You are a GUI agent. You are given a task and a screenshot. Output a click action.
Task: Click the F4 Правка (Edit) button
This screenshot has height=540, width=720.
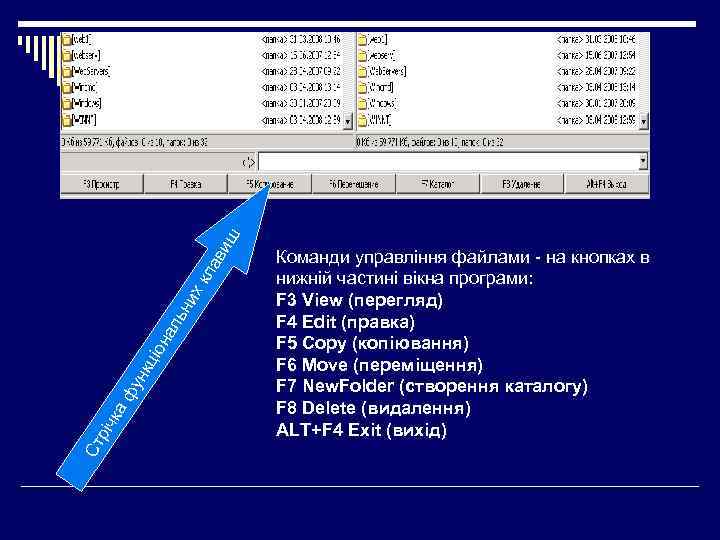pyautogui.click(x=186, y=184)
